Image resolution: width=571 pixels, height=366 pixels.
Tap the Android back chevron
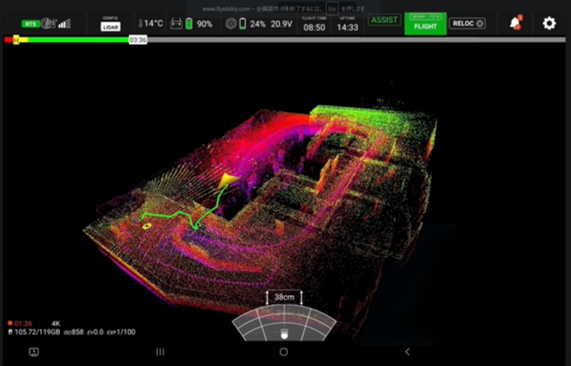point(407,352)
